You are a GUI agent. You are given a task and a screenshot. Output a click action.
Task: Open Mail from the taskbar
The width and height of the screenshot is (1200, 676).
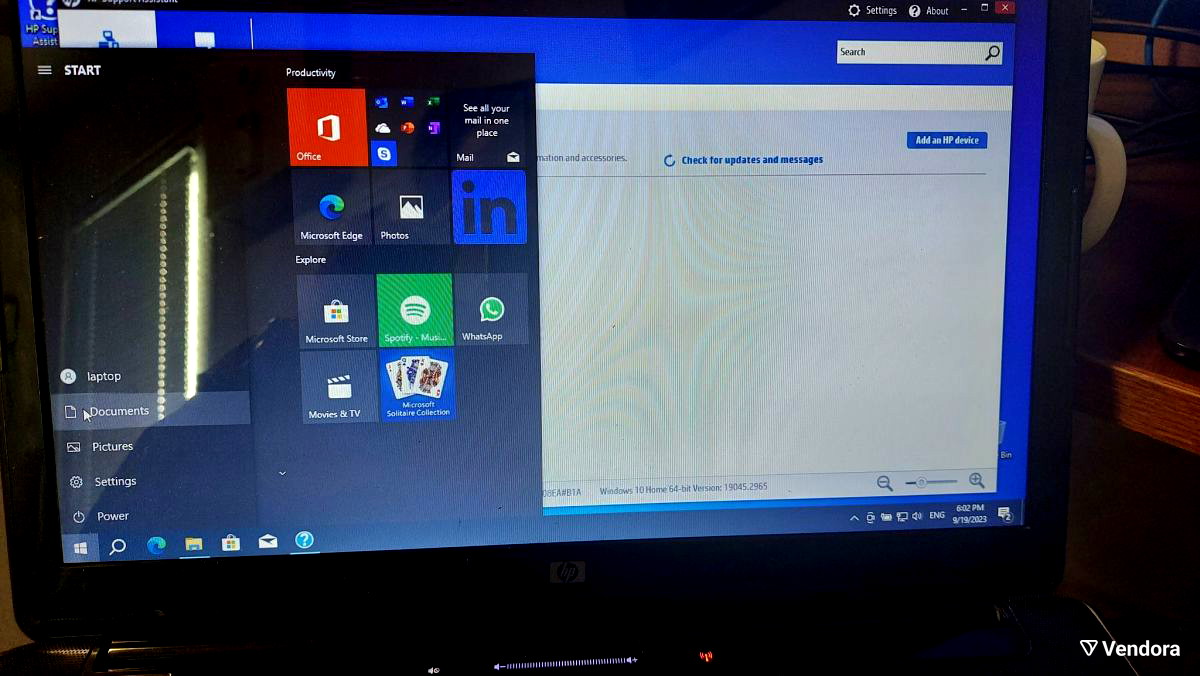pyautogui.click(x=268, y=542)
